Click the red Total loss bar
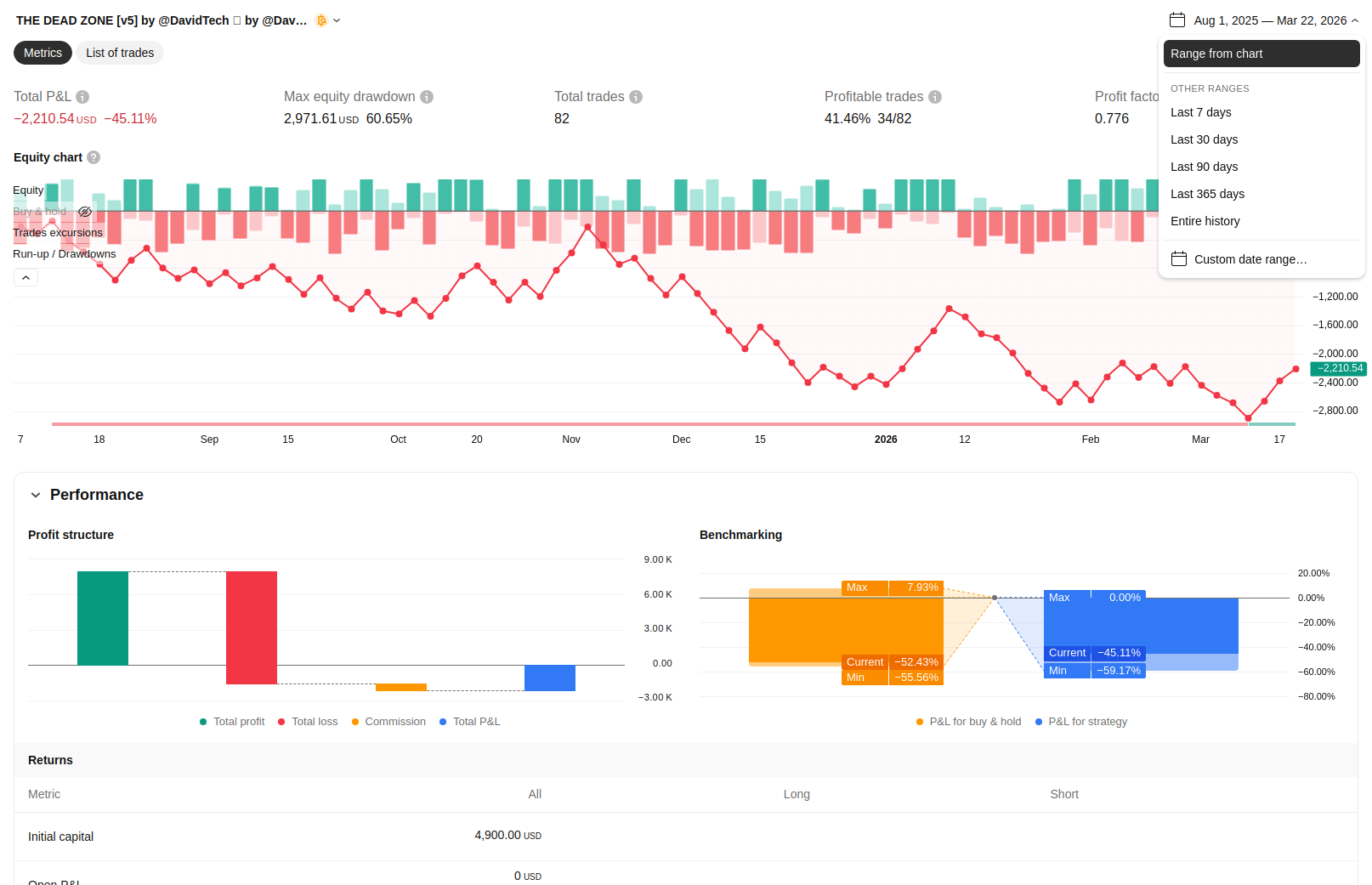The width and height of the screenshot is (1372, 885). [x=252, y=627]
